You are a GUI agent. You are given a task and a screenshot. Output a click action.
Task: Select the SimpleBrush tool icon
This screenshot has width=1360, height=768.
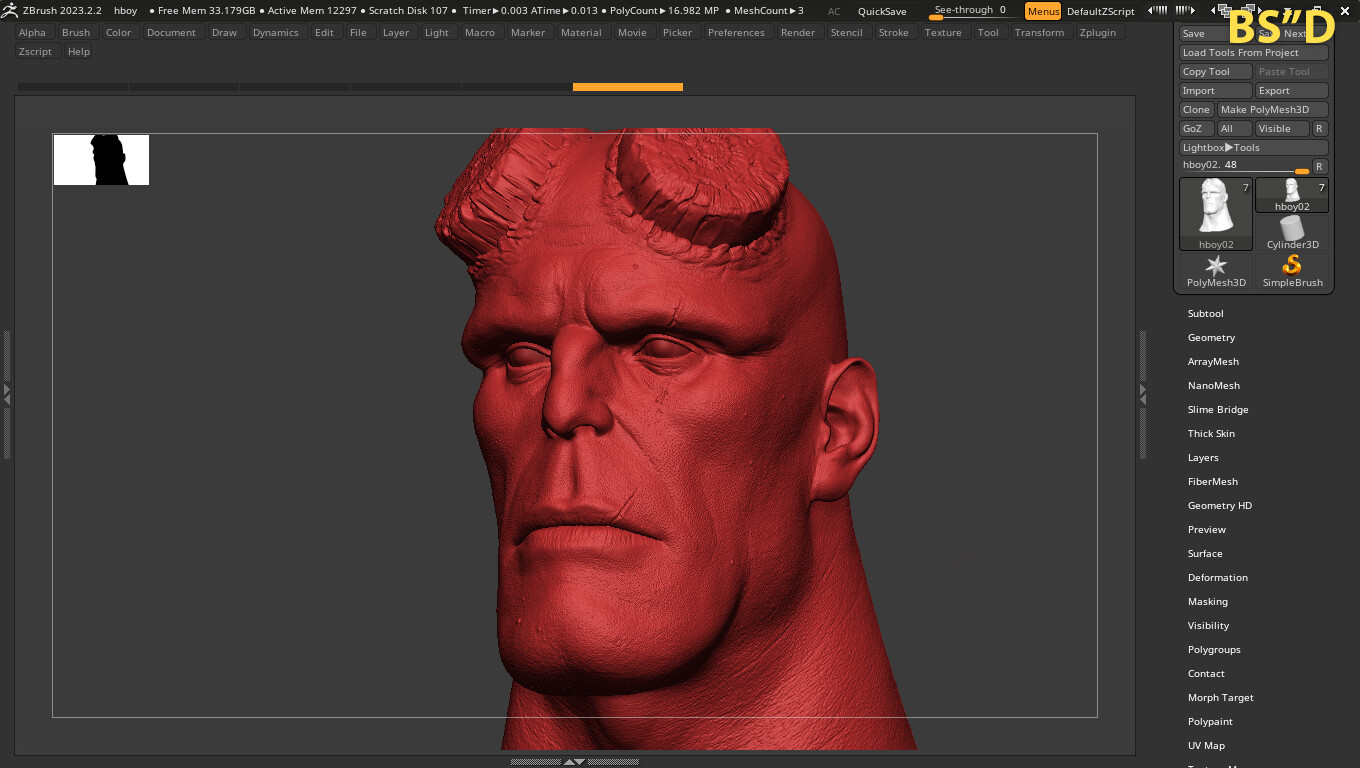click(1292, 271)
